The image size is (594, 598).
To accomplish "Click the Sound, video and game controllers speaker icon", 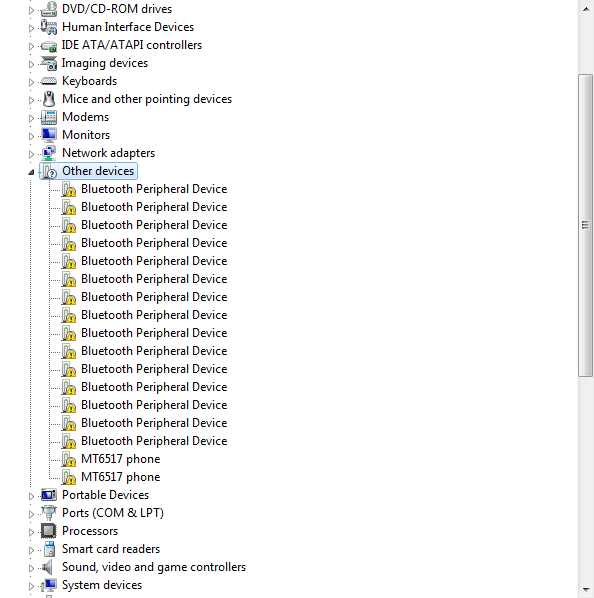I will (x=48, y=567).
